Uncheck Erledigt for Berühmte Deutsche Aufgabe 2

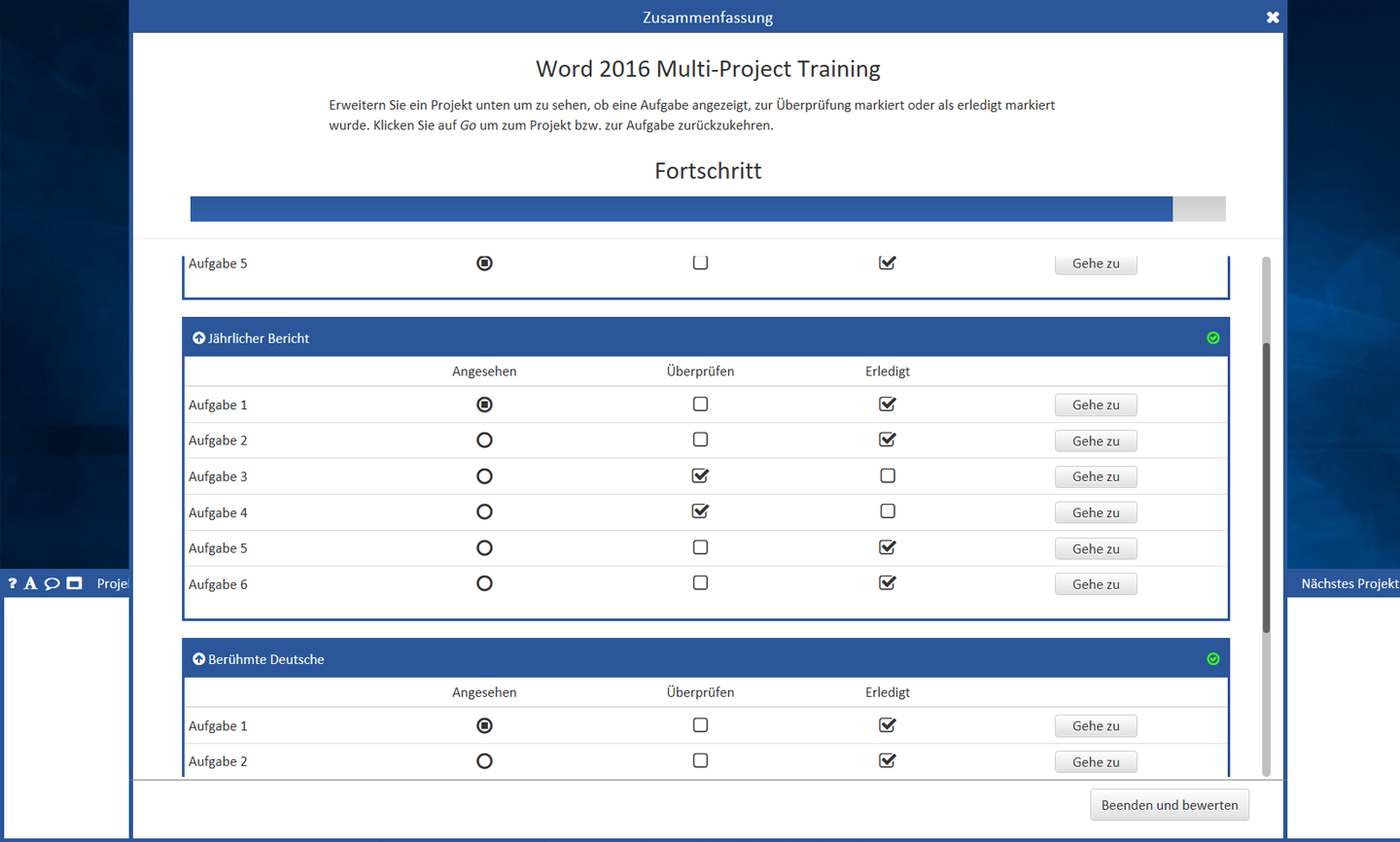click(888, 760)
